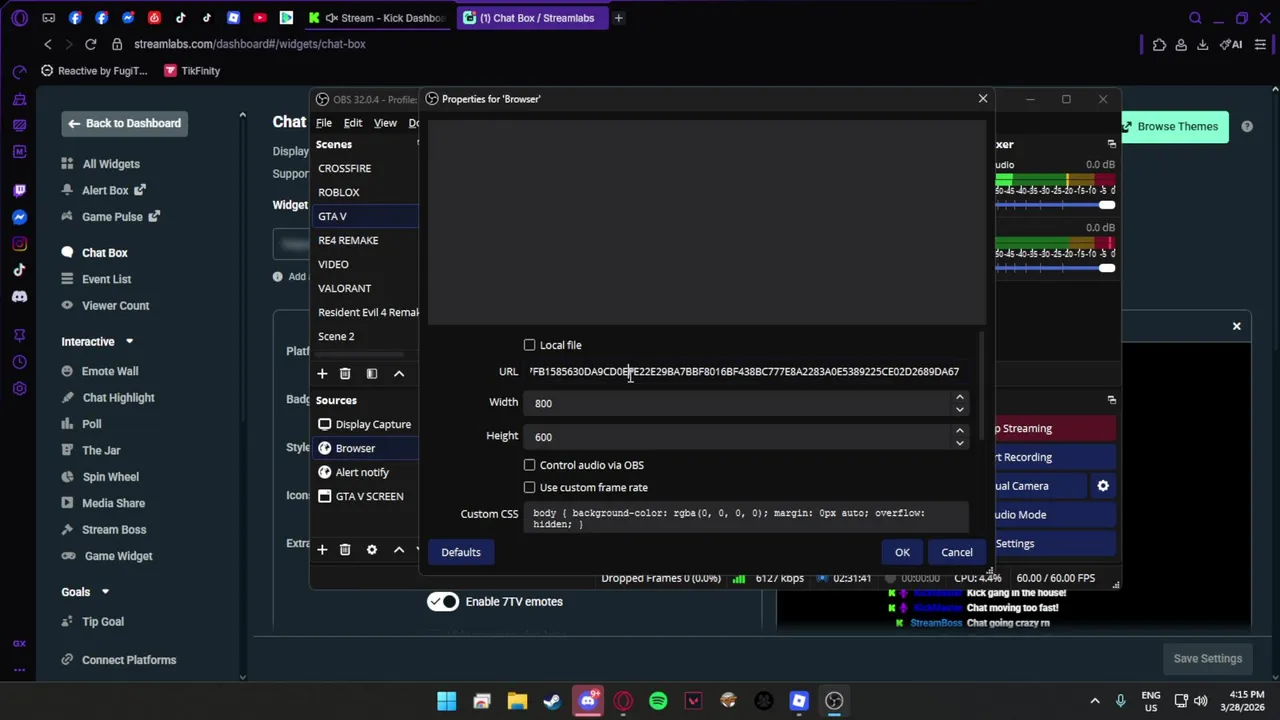Screen dimensions: 1280x720
Task: Add a new scene with the plus icon
Action: click(322, 373)
